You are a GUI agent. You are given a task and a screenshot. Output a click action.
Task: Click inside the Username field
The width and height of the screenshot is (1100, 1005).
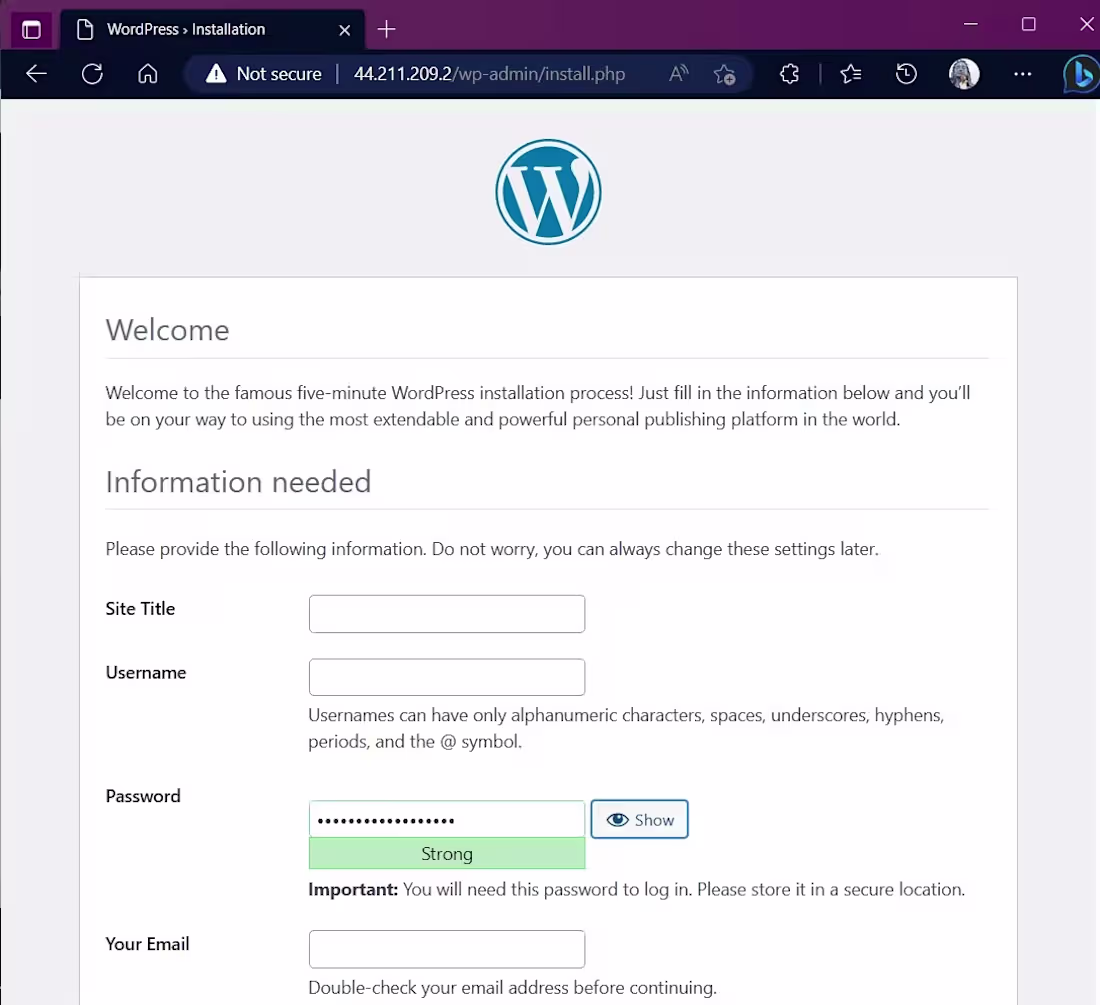coord(446,677)
